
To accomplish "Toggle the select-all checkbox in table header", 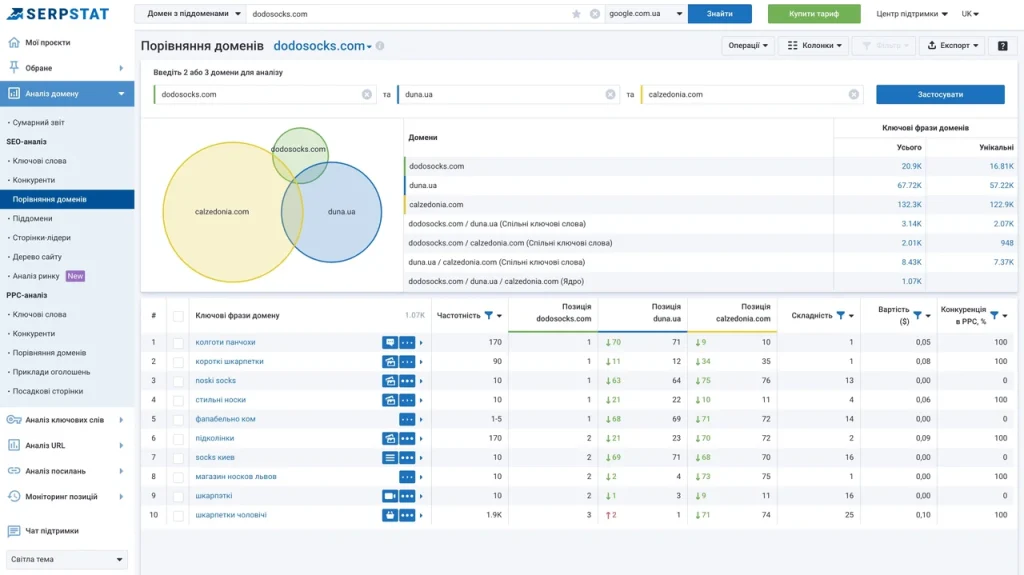I will [178, 316].
